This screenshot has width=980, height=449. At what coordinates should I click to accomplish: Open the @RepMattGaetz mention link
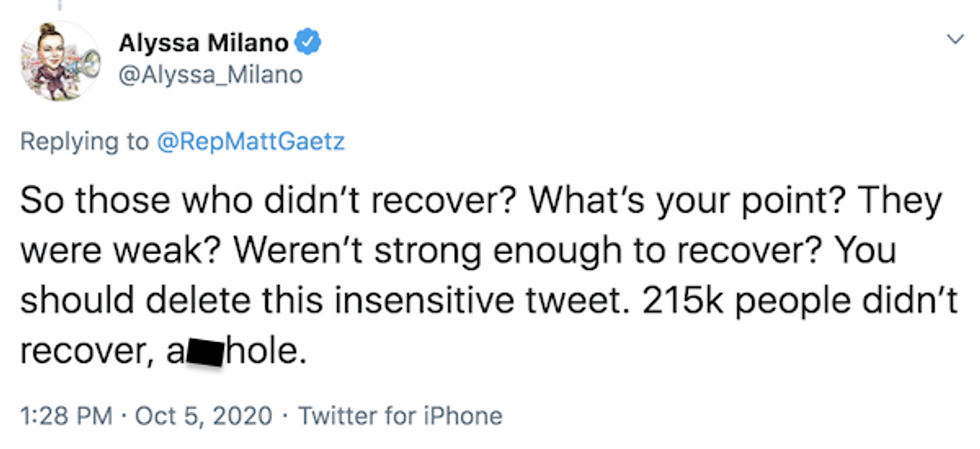click(x=250, y=142)
